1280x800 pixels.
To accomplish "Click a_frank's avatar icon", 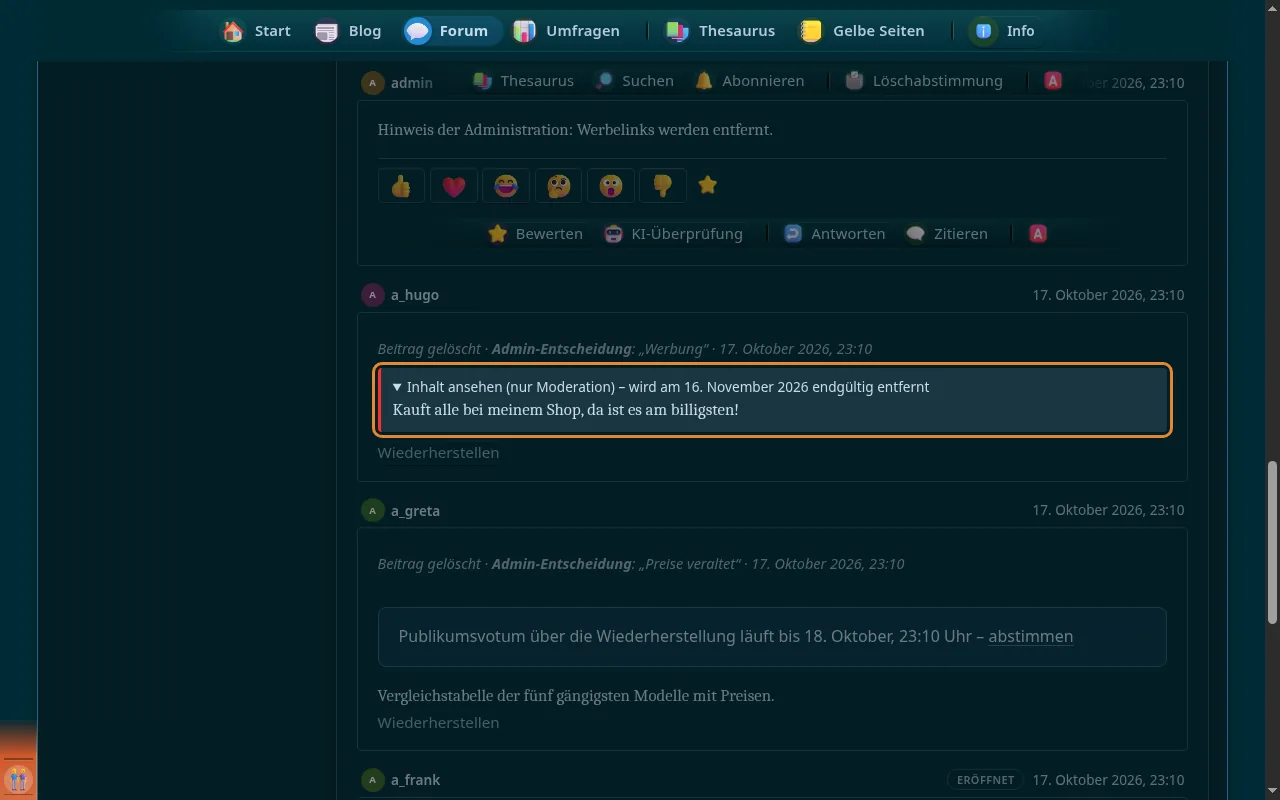I will click(x=373, y=780).
